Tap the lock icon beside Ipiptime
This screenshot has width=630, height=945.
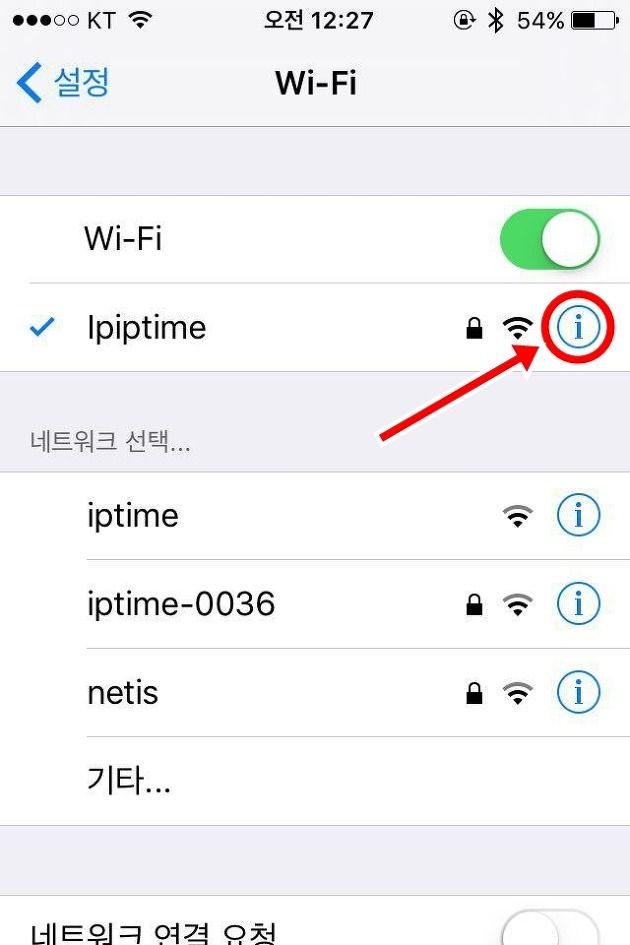(474, 328)
